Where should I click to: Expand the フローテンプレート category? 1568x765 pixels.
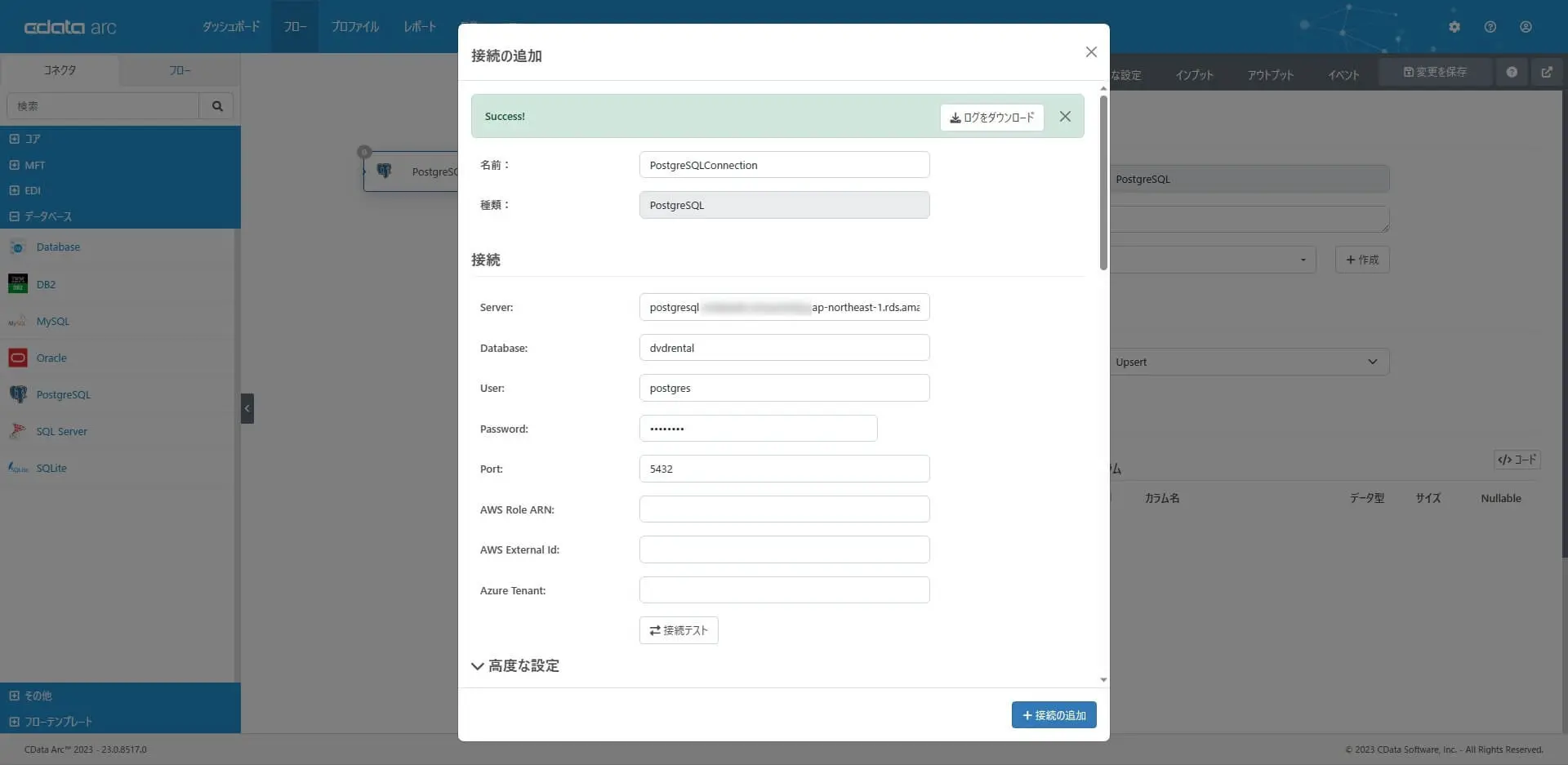click(x=14, y=722)
